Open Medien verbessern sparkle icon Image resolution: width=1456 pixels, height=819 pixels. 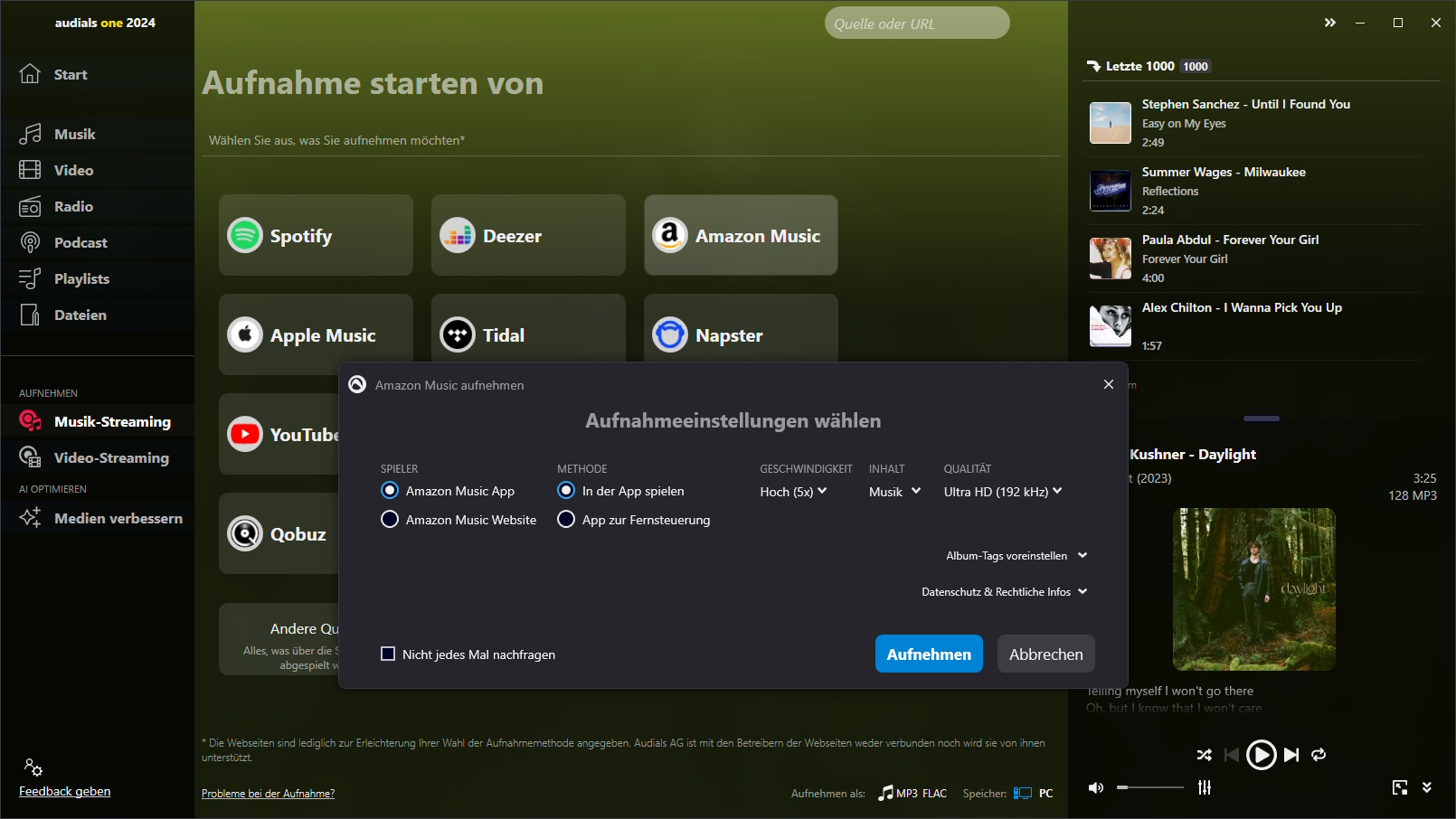[x=30, y=518]
